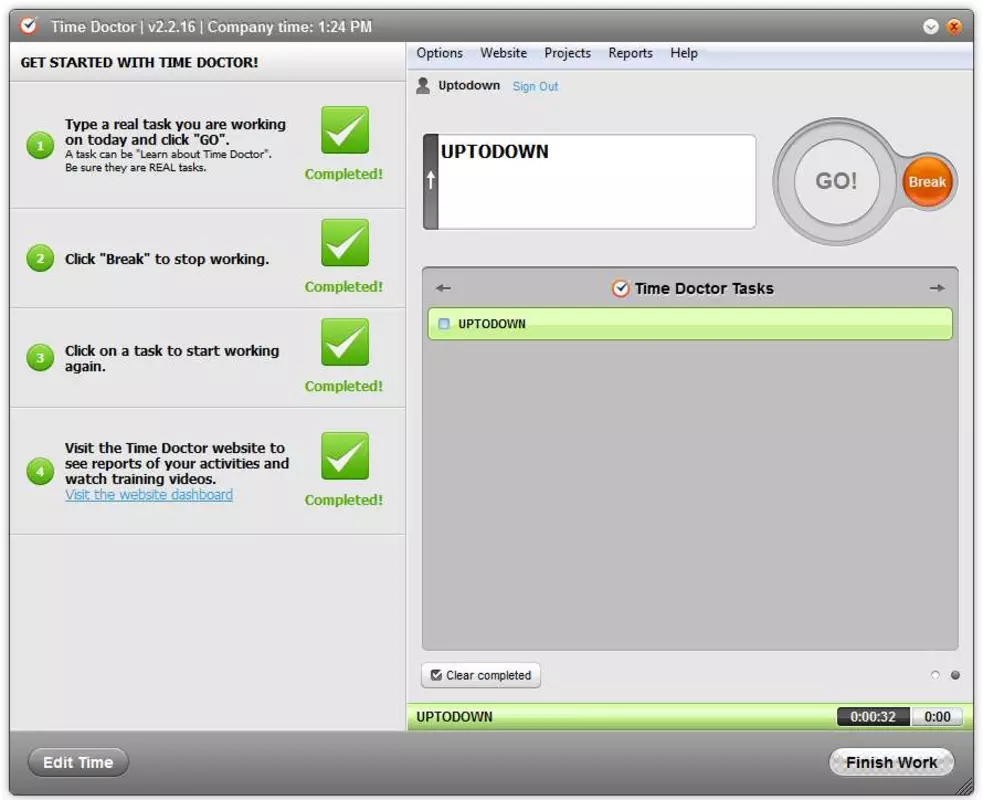Click the up arrow handle on task box
983x800 pixels.
click(431, 181)
